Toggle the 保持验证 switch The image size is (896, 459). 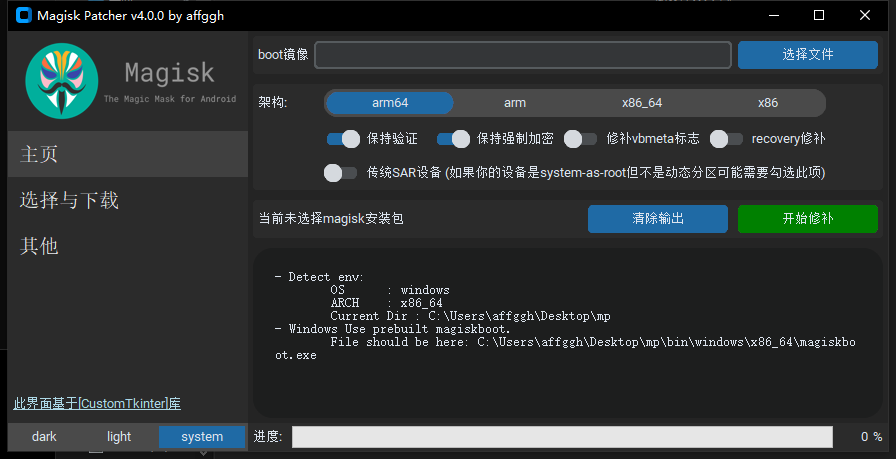coord(343,139)
